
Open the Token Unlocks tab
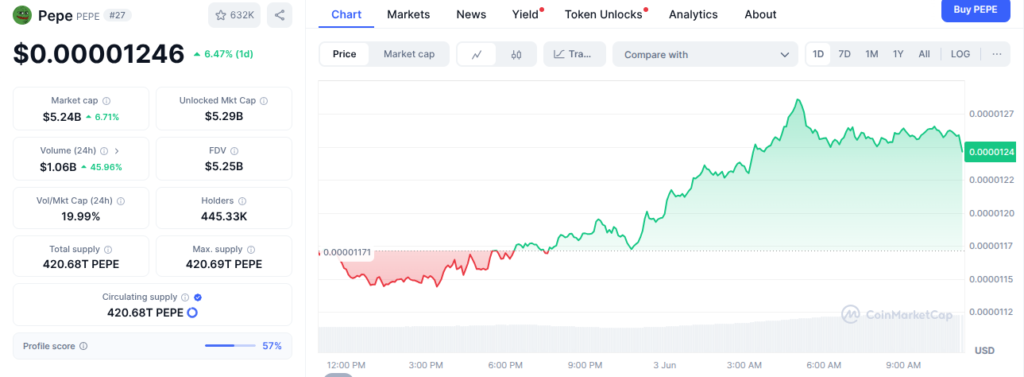[603, 14]
